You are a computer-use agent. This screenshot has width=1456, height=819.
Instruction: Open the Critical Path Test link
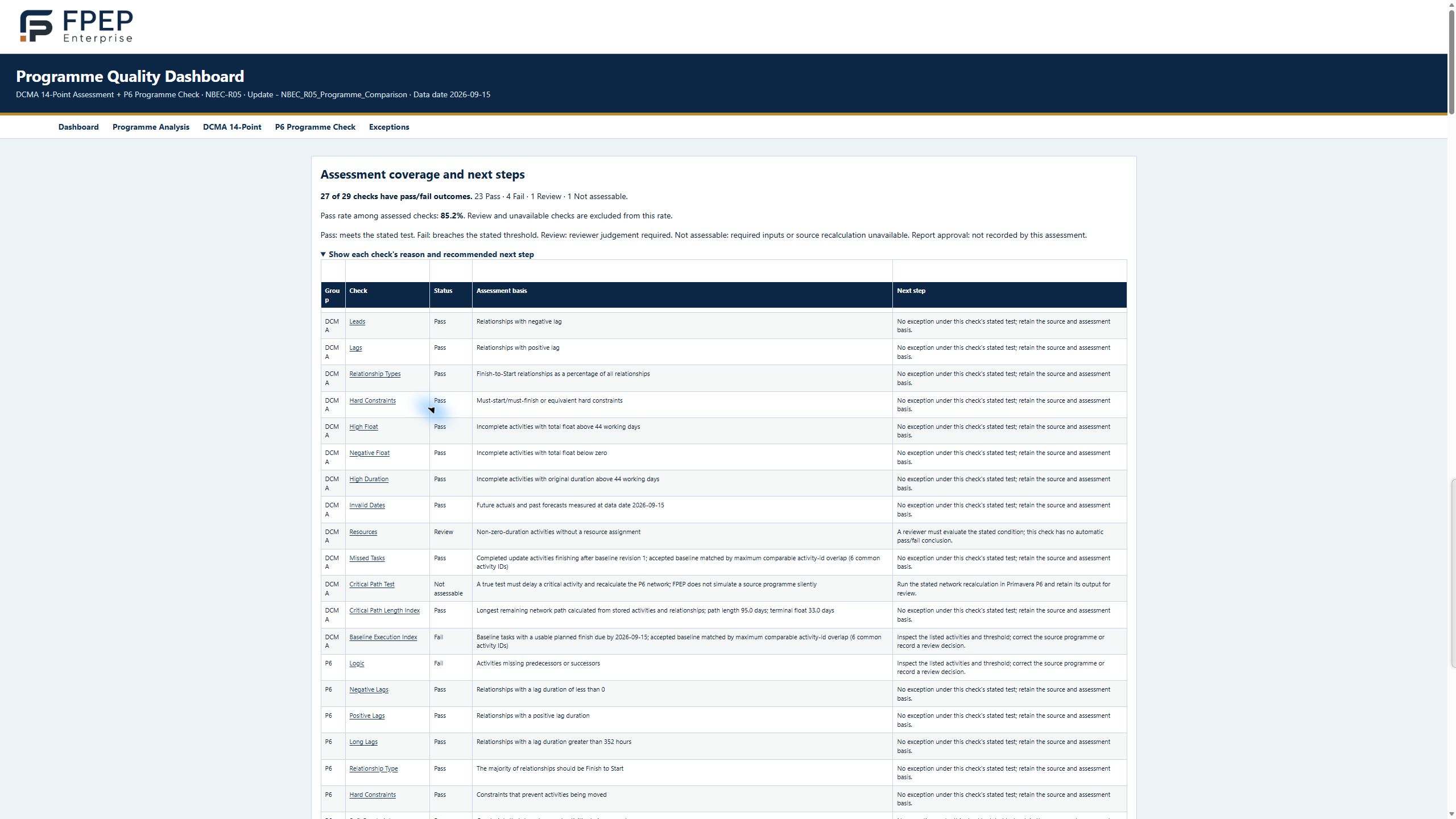pos(371,584)
